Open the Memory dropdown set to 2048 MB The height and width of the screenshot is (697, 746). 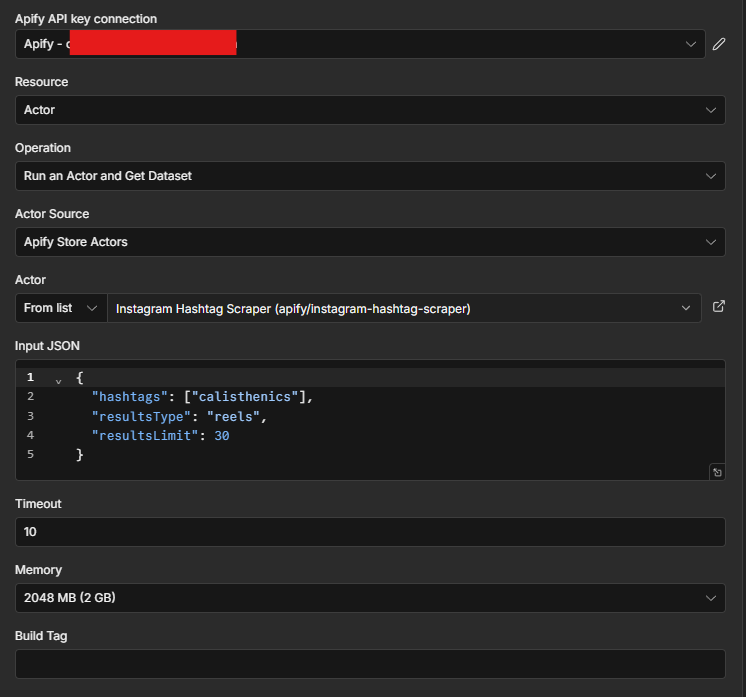370,598
